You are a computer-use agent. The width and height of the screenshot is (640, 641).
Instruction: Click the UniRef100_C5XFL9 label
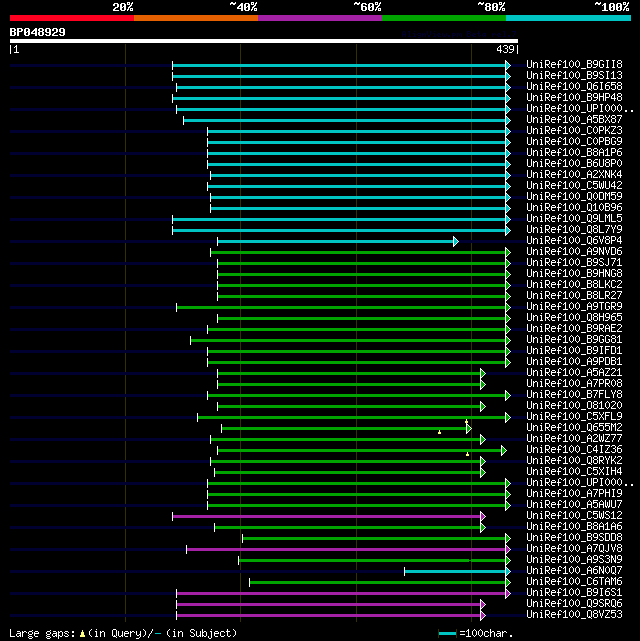click(574, 417)
